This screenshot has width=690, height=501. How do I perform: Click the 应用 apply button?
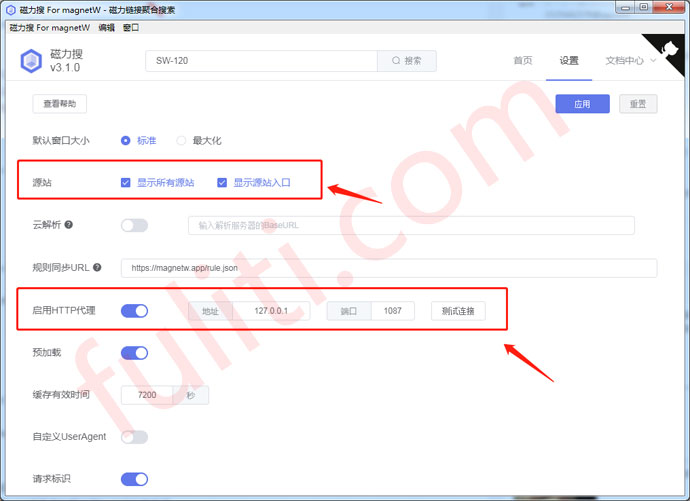(582, 104)
